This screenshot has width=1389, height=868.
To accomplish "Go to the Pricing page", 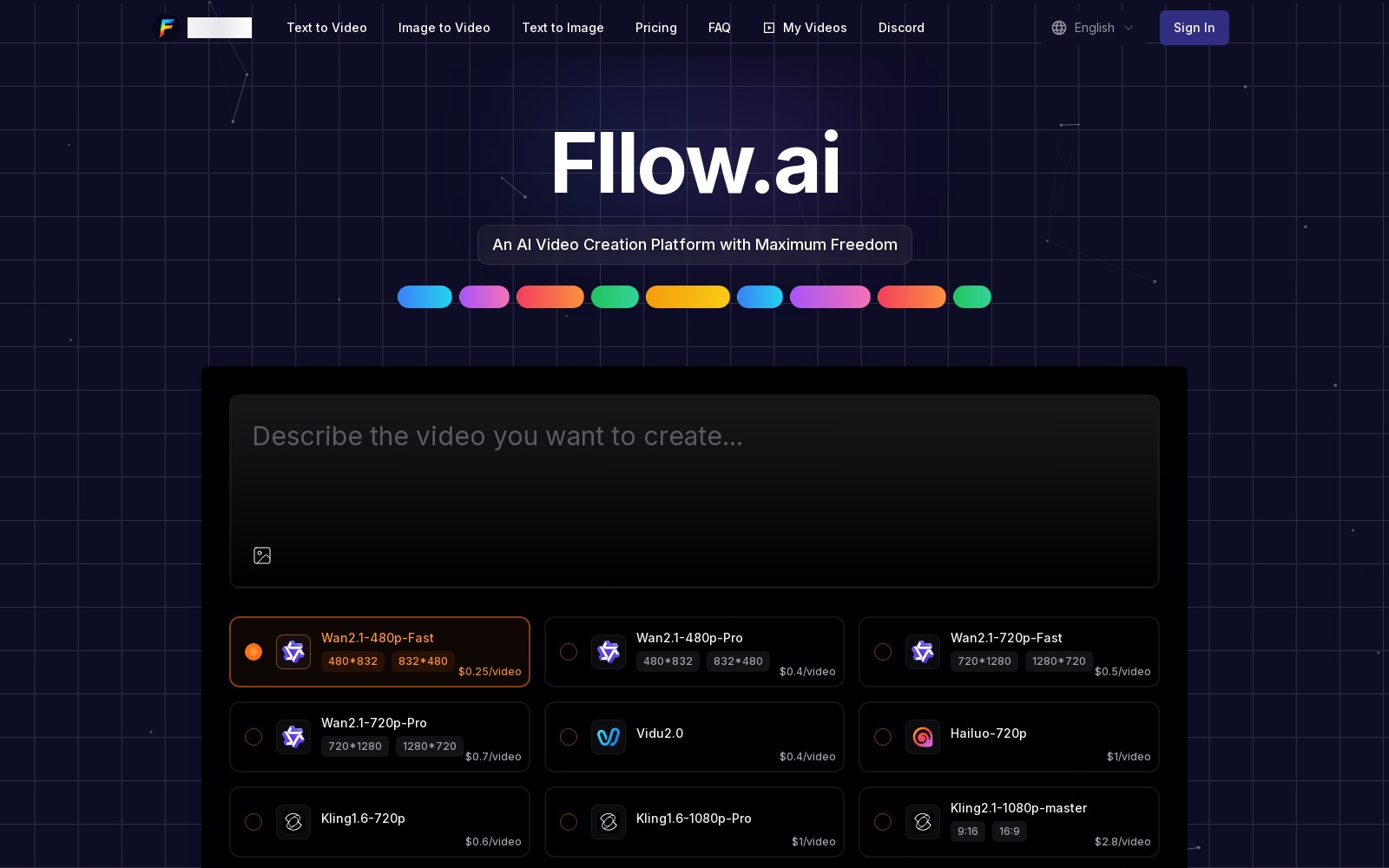I will [x=655, y=27].
